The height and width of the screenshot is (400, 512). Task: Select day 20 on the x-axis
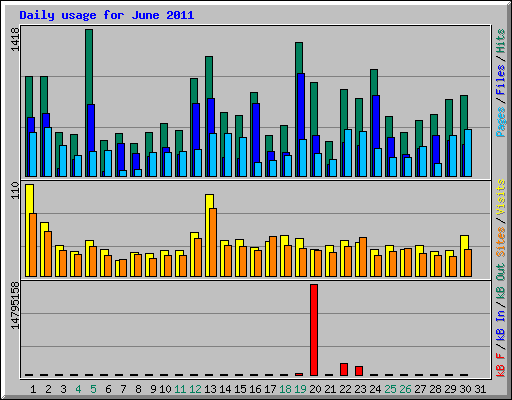(x=315, y=389)
